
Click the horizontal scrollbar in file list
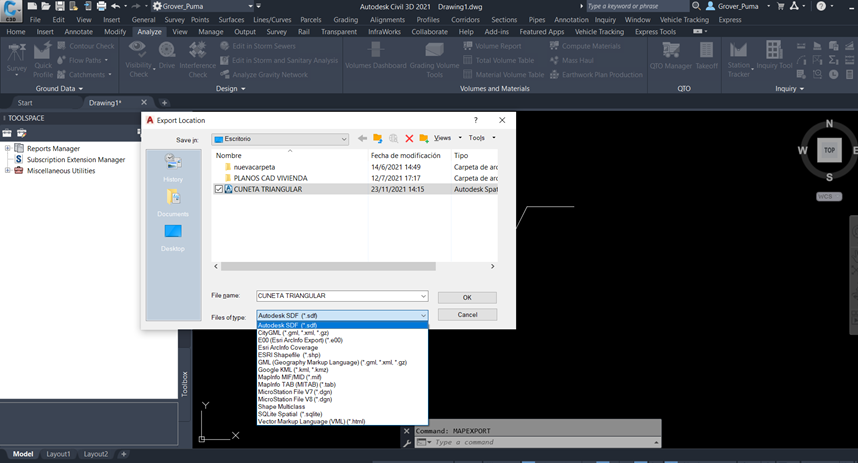tap(328, 267)
